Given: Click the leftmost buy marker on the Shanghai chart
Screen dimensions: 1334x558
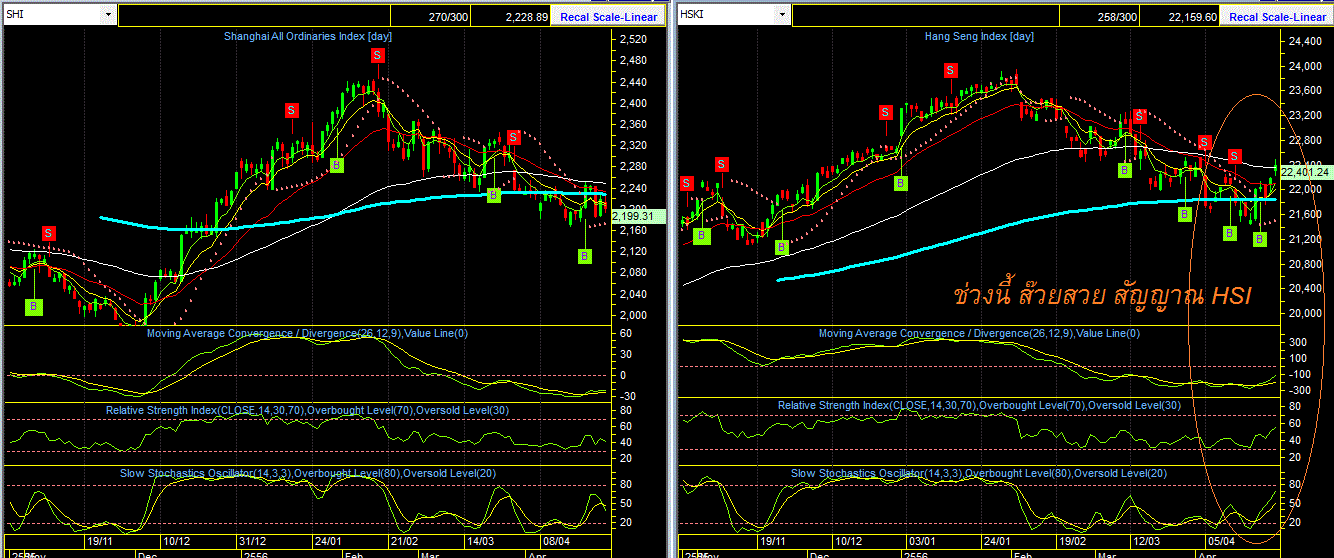Looking at the screenshot, I should click(x=34, y=306).
